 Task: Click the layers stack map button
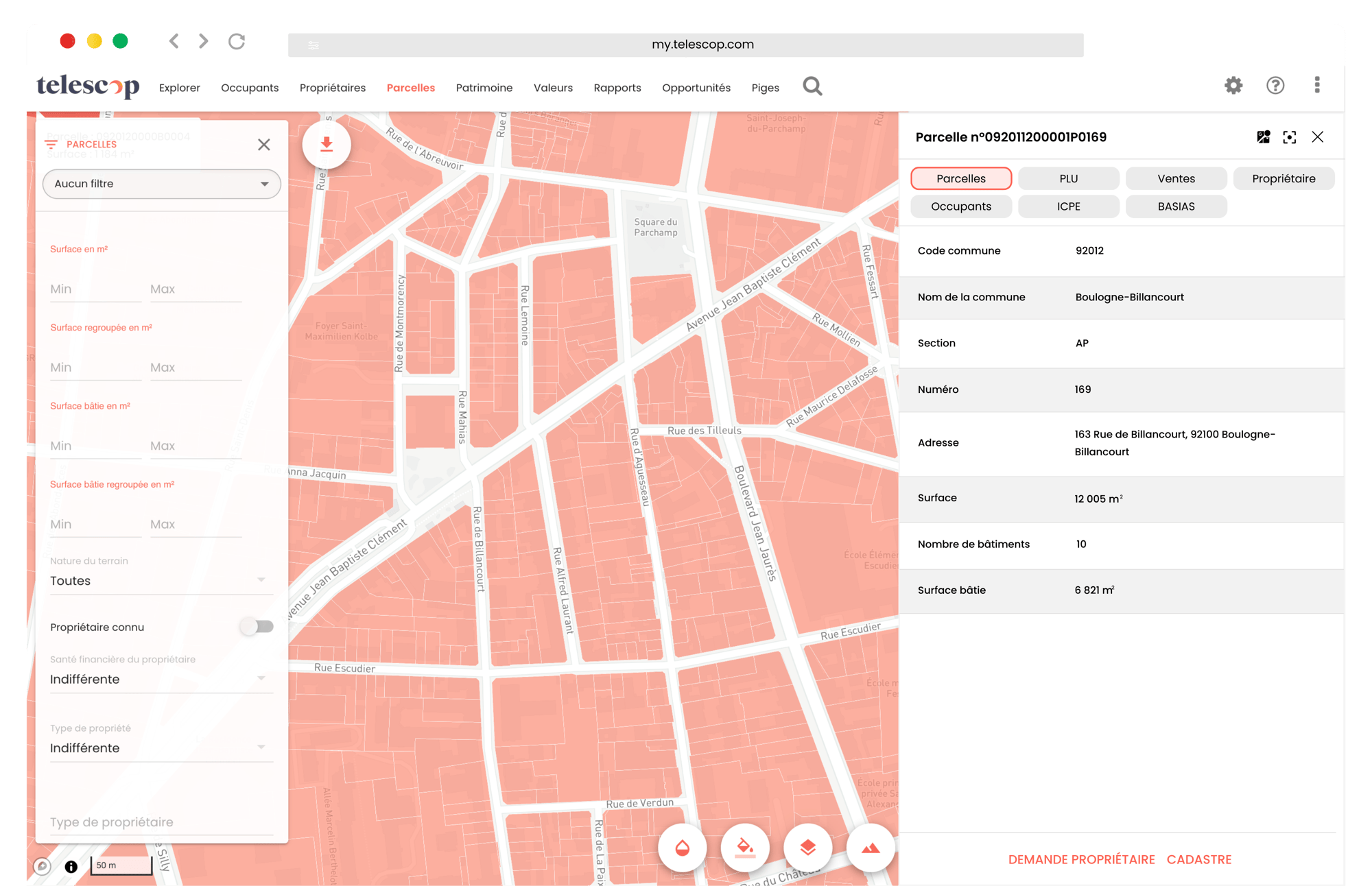[808, 848]
